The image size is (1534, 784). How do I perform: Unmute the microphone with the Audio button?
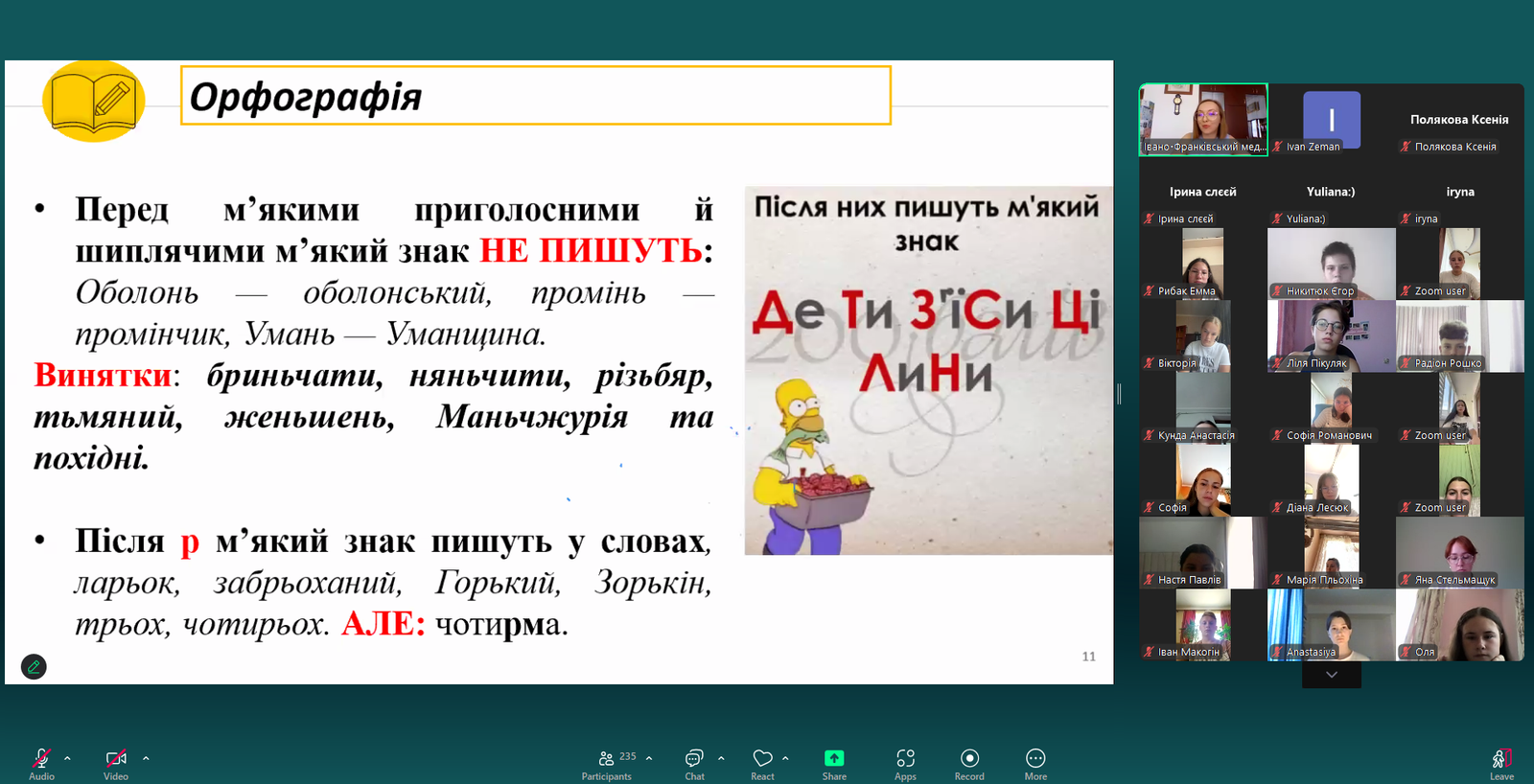tap(41, 763)
